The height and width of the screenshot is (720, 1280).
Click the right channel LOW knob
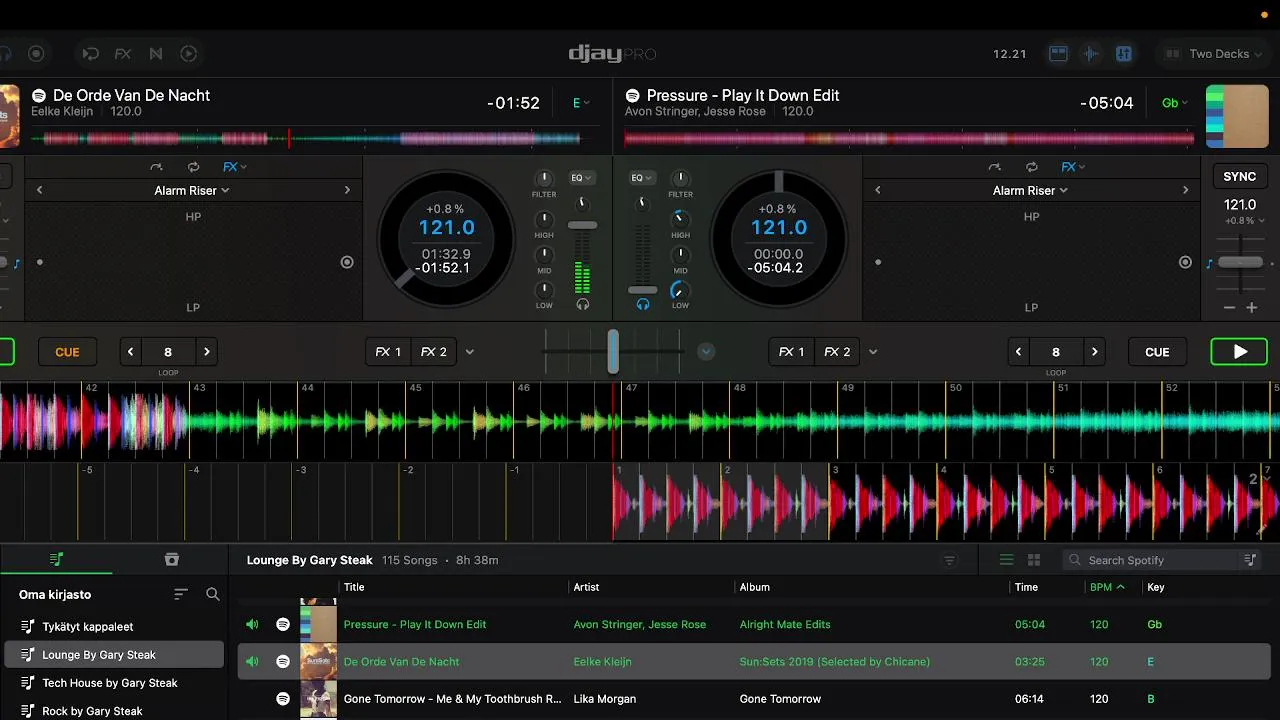click(x=680, y=290)
